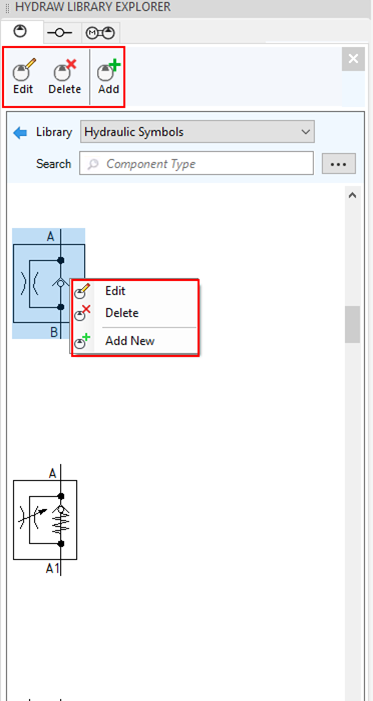Click the Add symbol toolbar icon
This screenshot has width=373, height=701.
pyautogui.click(x=108, y=76)
